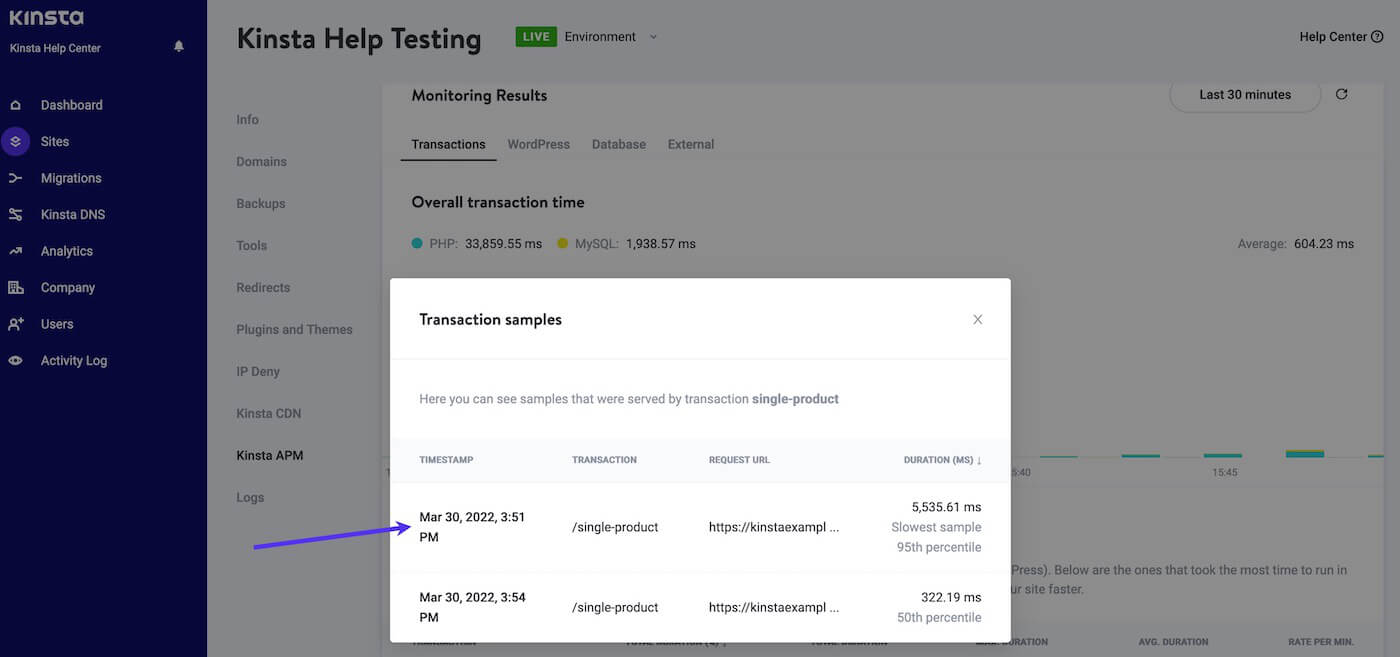The image size is (1400, 657).
Task: Open the notifications bell
Action: click(179, 47)
